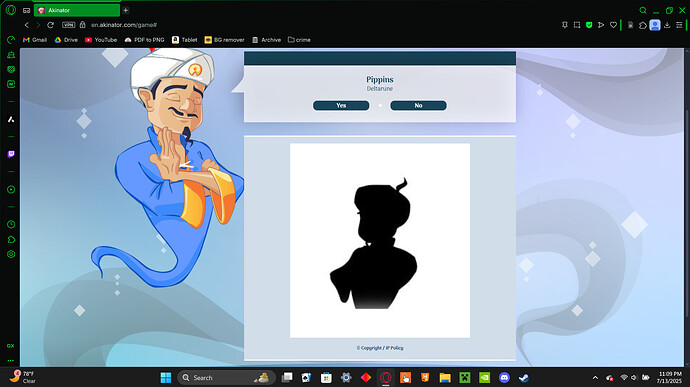
Task: Open the green ad blocker shield
Action: pos(589,25)
